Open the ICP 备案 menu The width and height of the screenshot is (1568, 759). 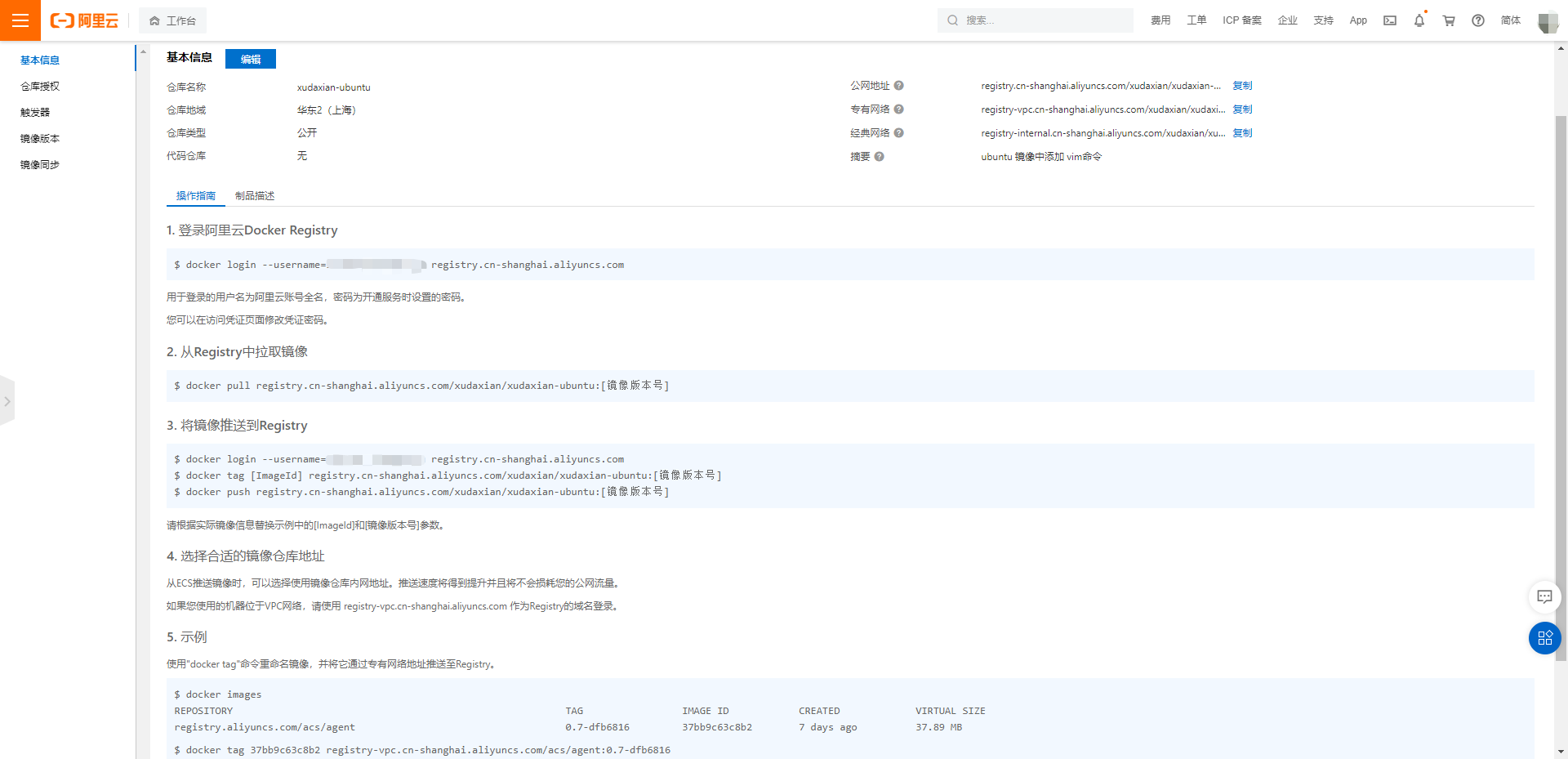click(1242, 20)
